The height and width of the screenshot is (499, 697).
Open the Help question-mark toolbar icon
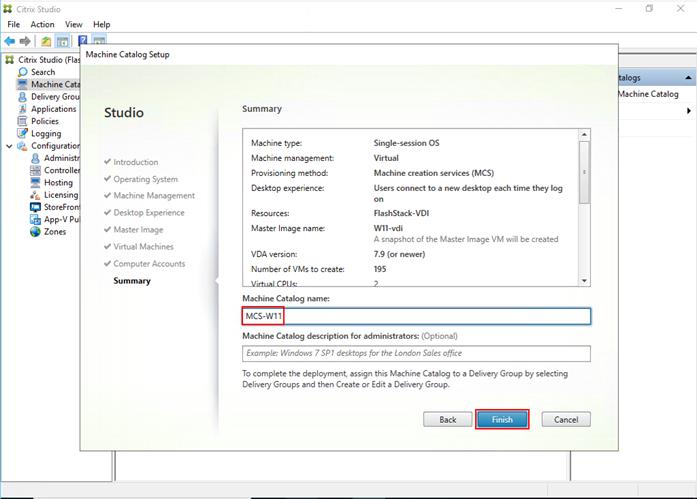click(x=83, y=41)
